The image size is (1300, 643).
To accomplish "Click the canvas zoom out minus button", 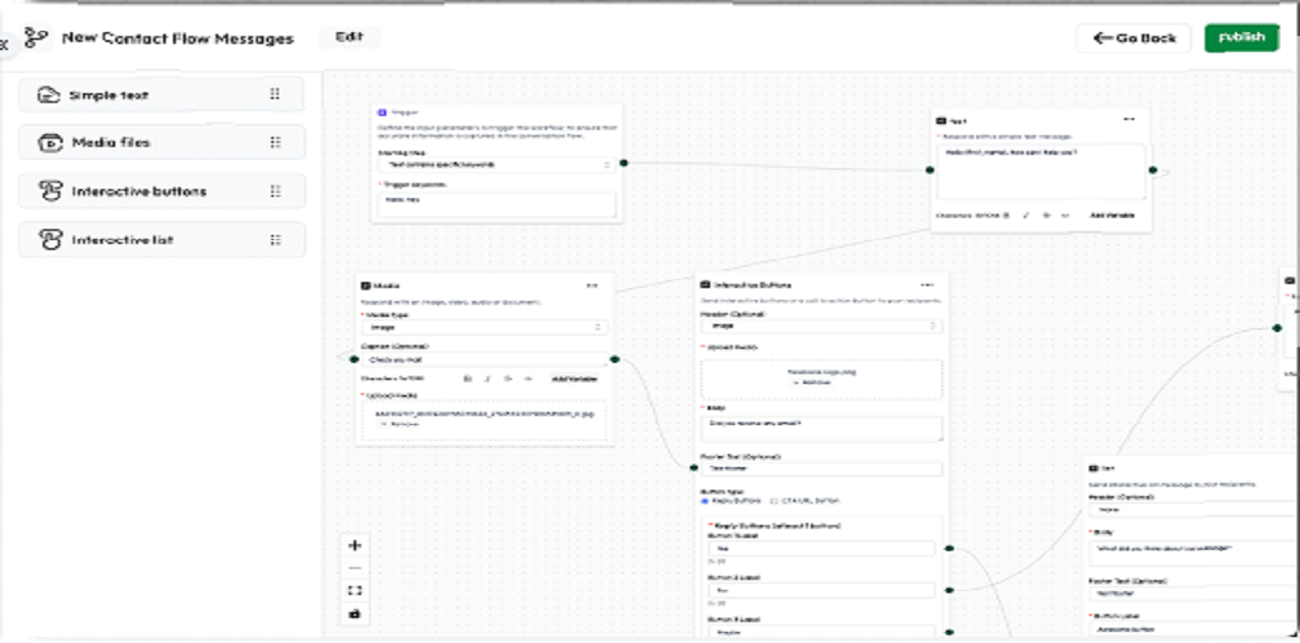I will click(x=354, y=568).
